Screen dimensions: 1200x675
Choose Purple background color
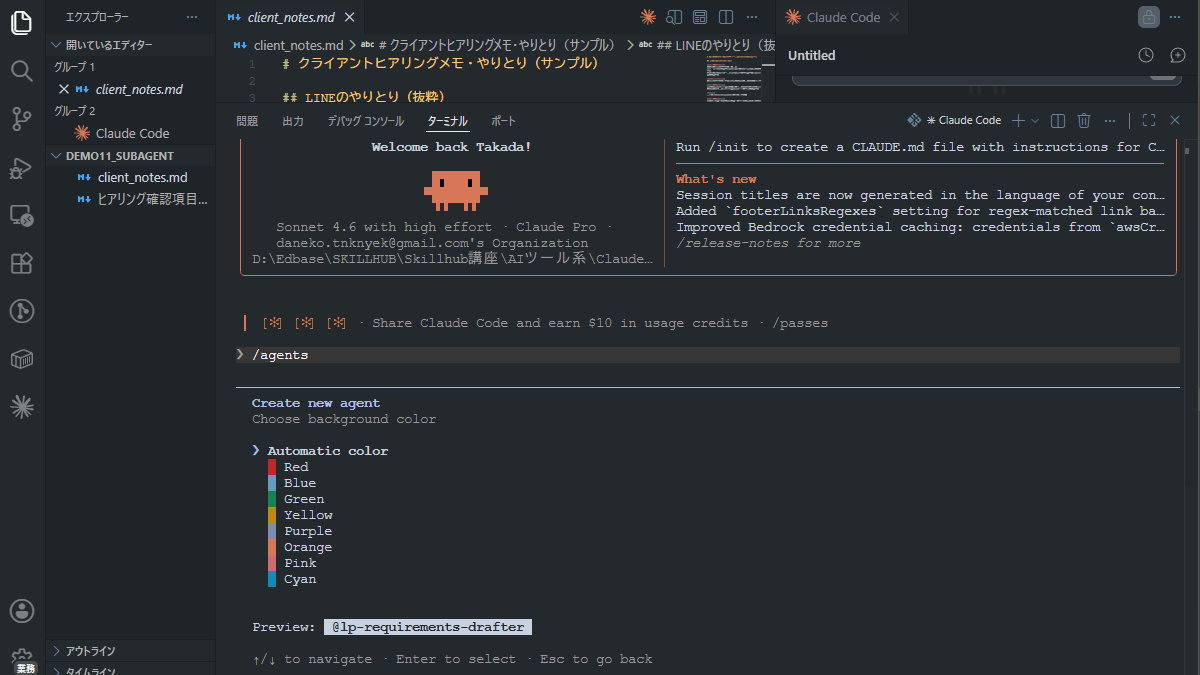pyautogui.click(x=308, y=531)
